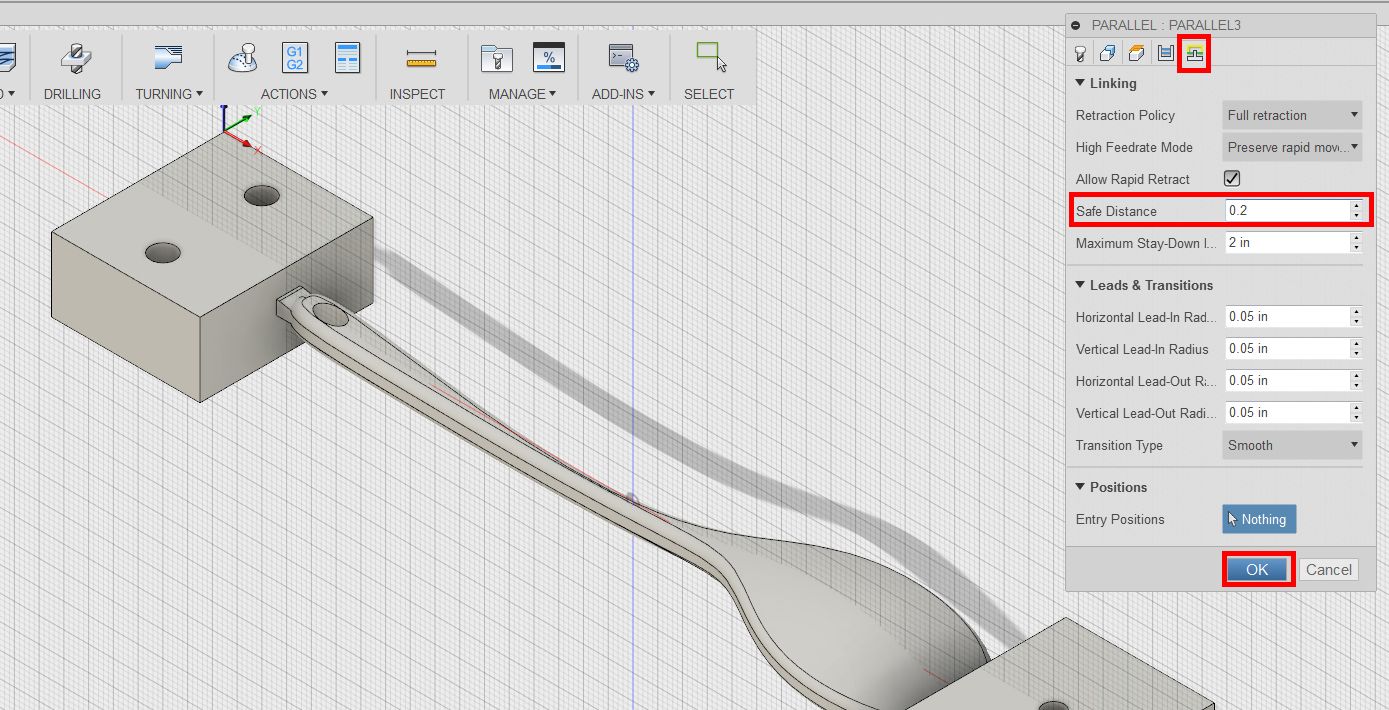Switch to the Passes tab icon
This screenshot has height=710, width=1389.
tap(1165, 53)
